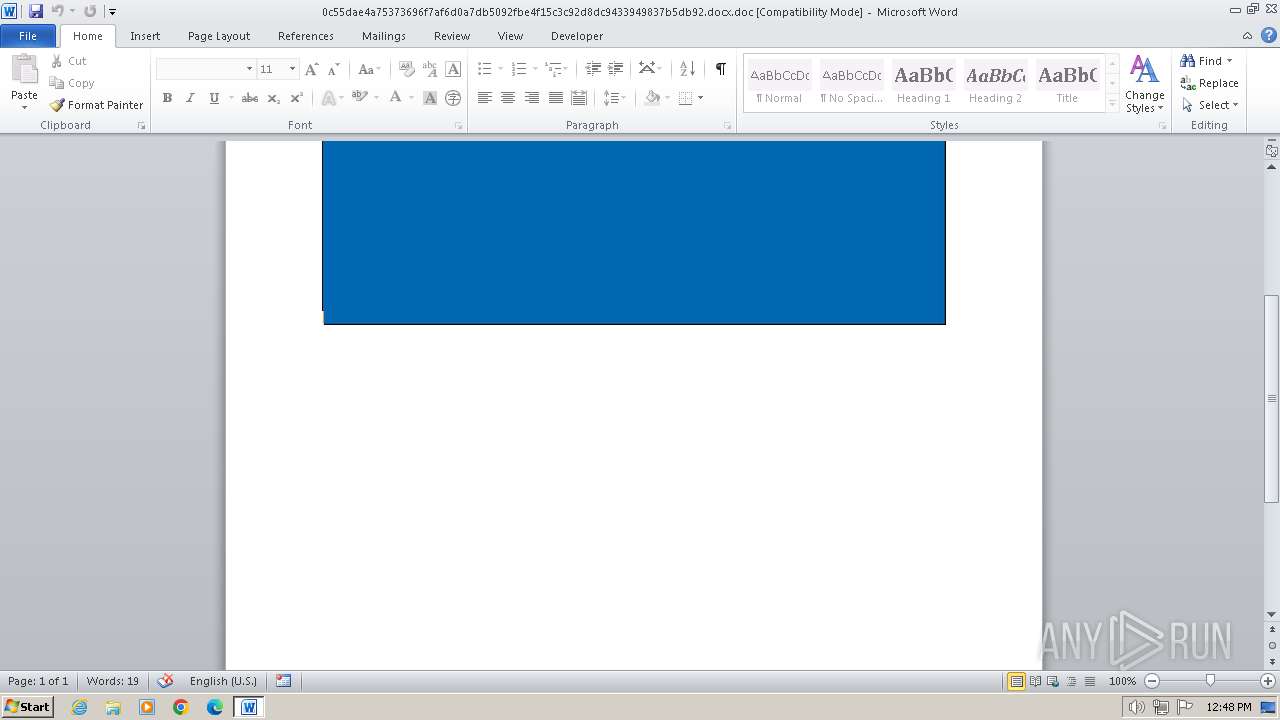Click the Numbering list icon
The height and width of the screenshot is (720, 1280).
click(518, 69)
